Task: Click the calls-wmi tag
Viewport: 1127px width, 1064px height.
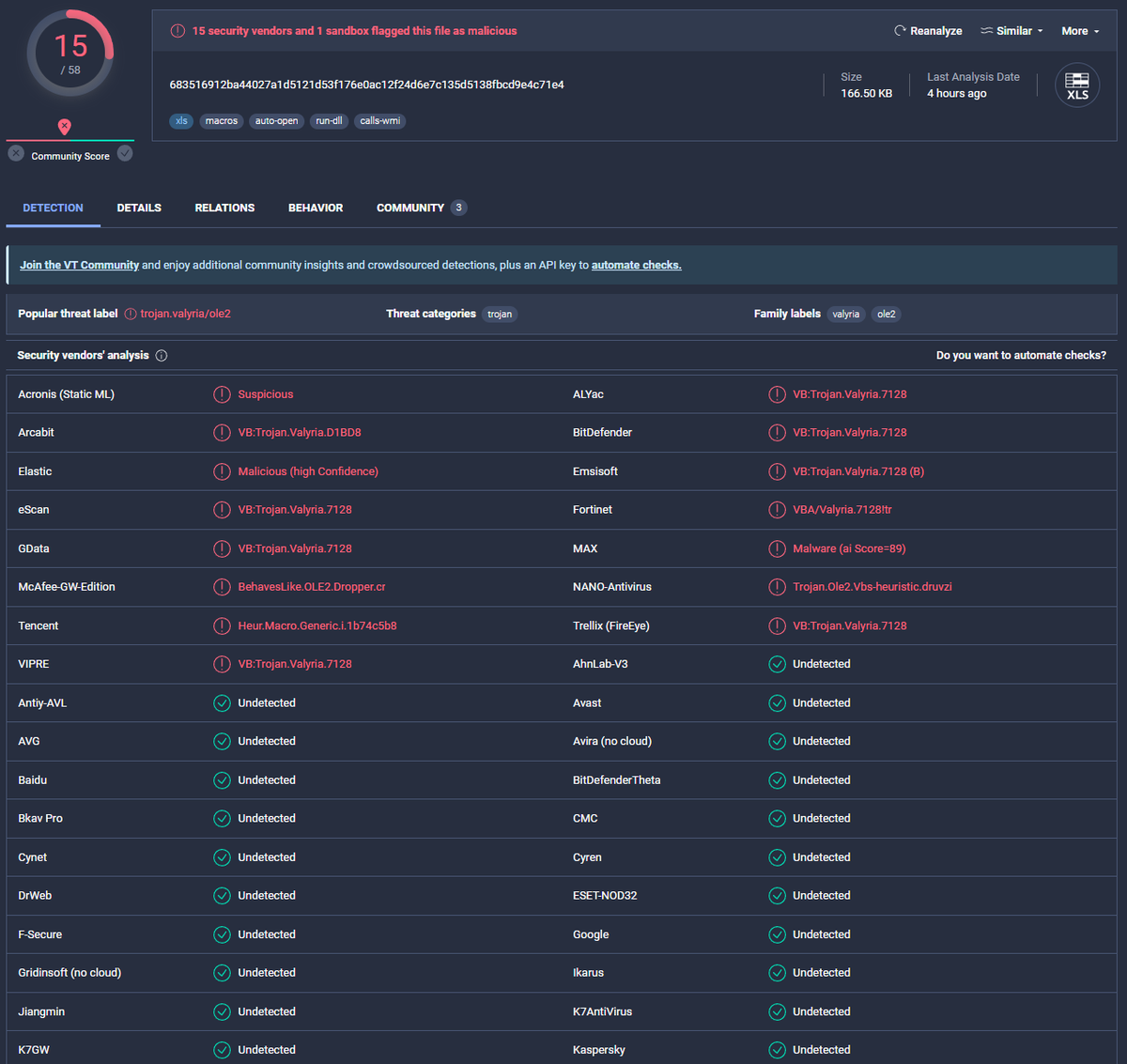Action: coord(379,121)
